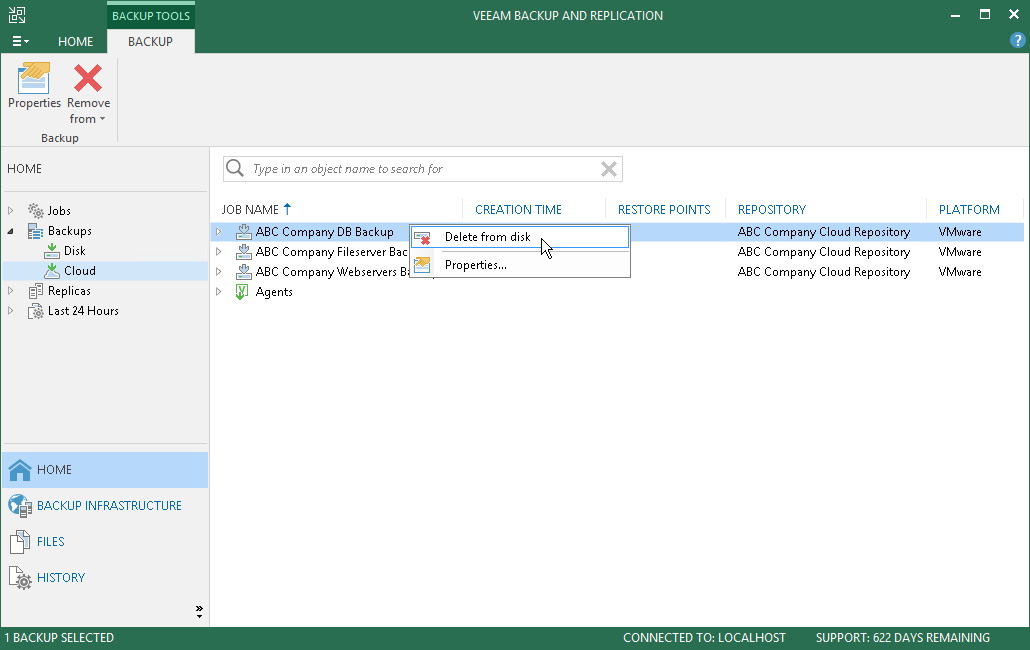Expand the Replicas tree node
The image size is (1030, 650).
(11, 291)
